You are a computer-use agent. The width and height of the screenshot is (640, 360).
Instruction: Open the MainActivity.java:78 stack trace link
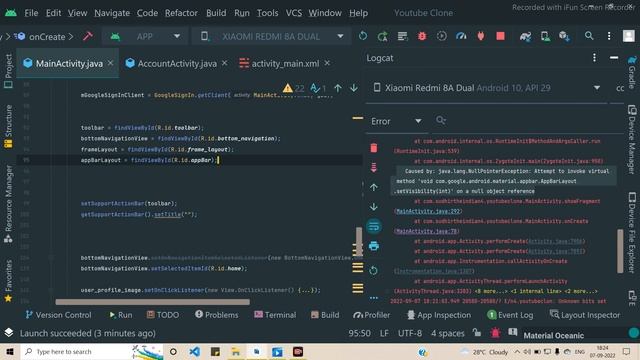click(427, 231)
